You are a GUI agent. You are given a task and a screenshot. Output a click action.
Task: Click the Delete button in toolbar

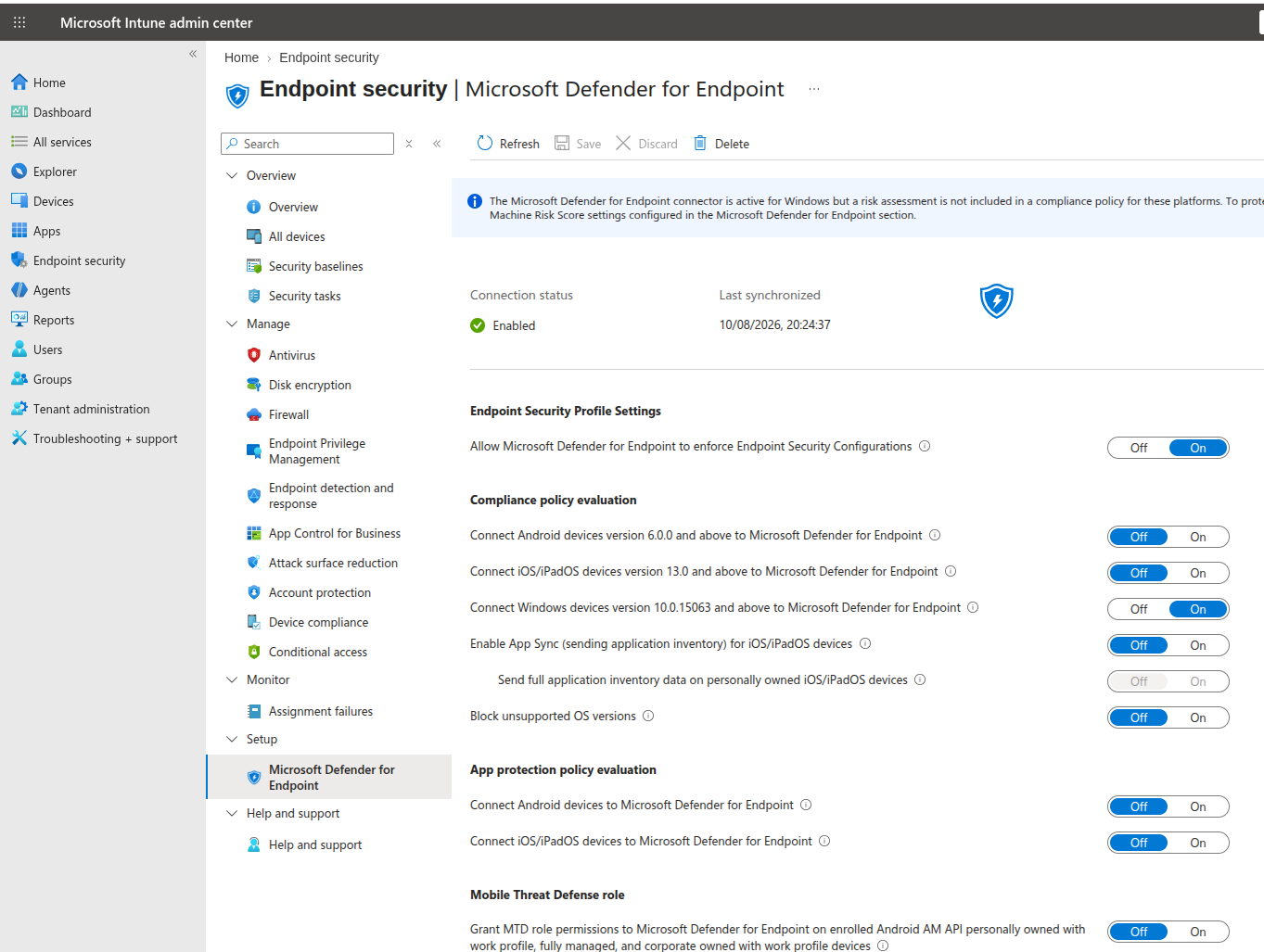pos(721,144)
